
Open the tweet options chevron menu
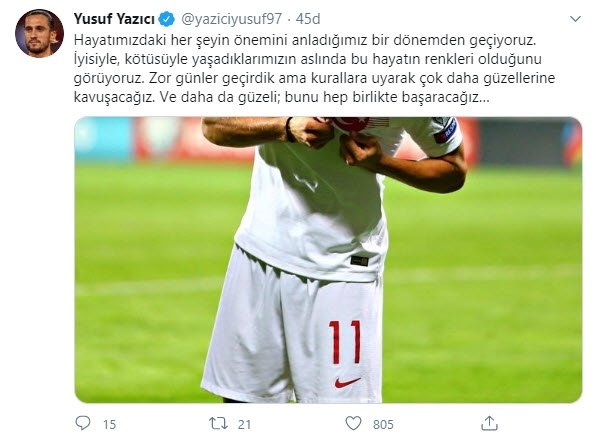575,19
